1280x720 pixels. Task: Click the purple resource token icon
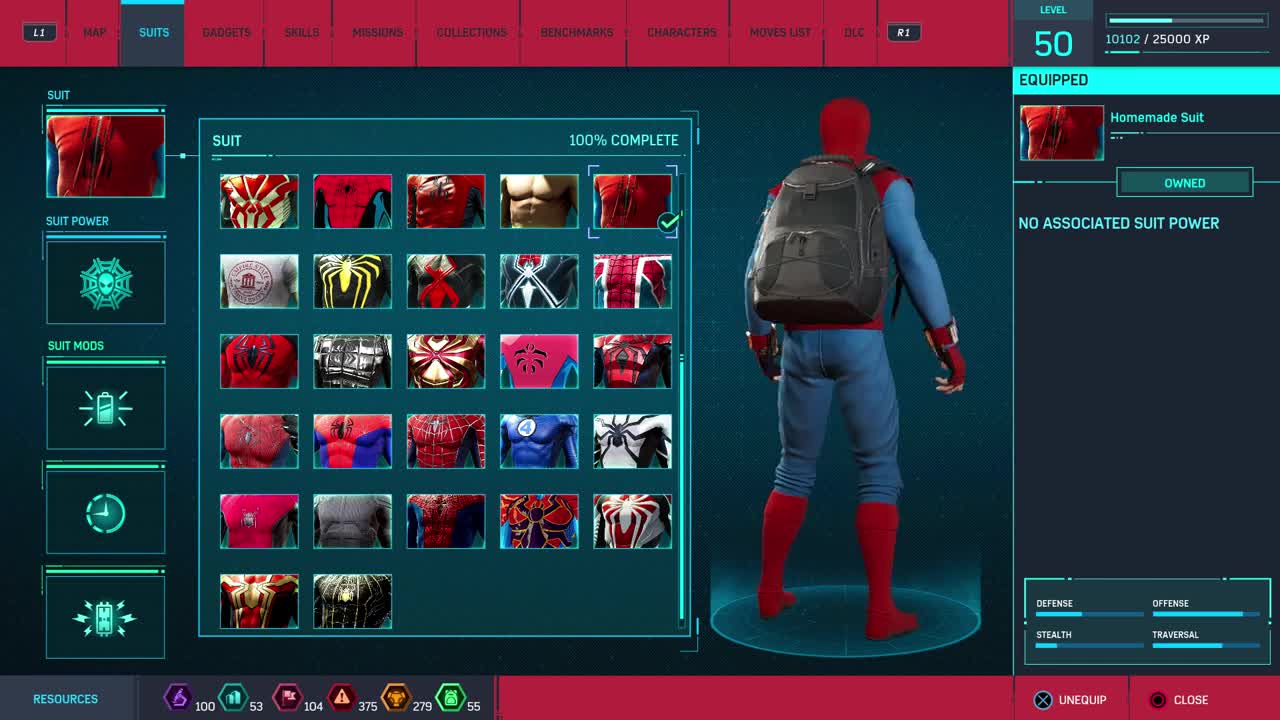point(178,697)
